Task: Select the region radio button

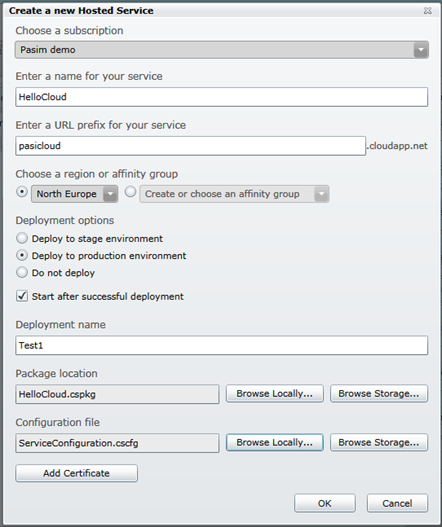Action: click(22, 192)
